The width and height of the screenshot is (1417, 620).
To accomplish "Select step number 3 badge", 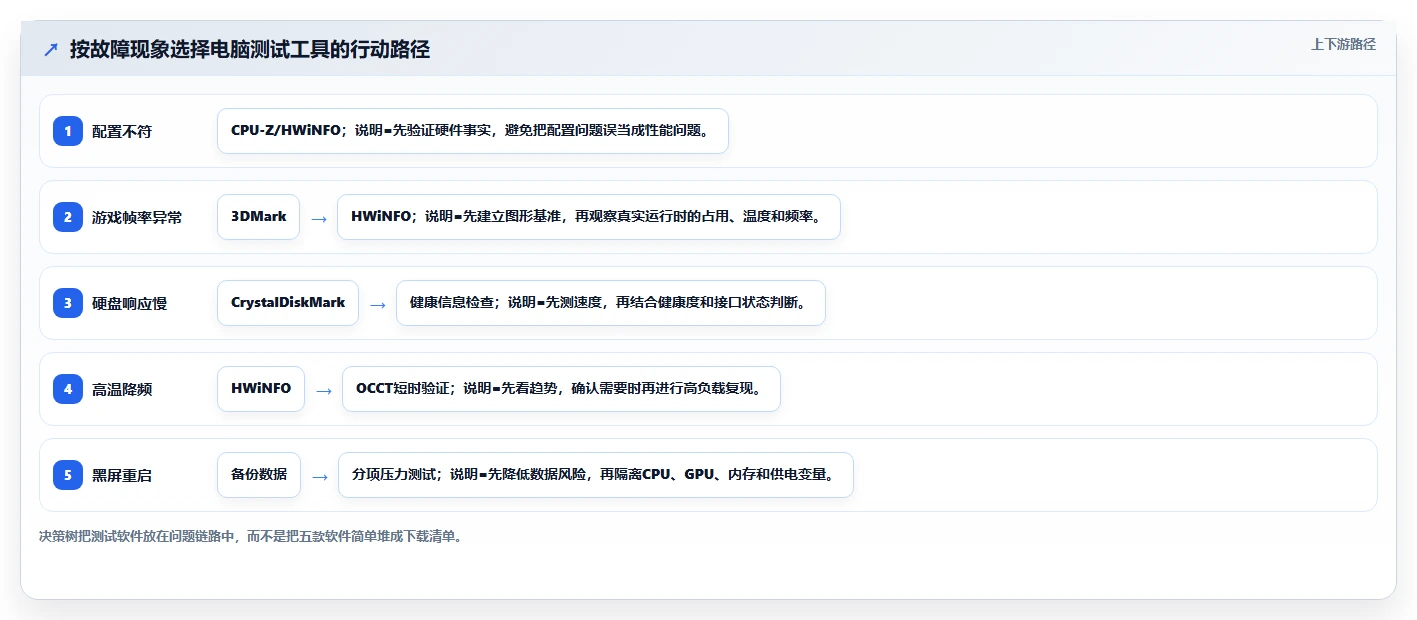I will pyautogui.click(x=68, y=303).
